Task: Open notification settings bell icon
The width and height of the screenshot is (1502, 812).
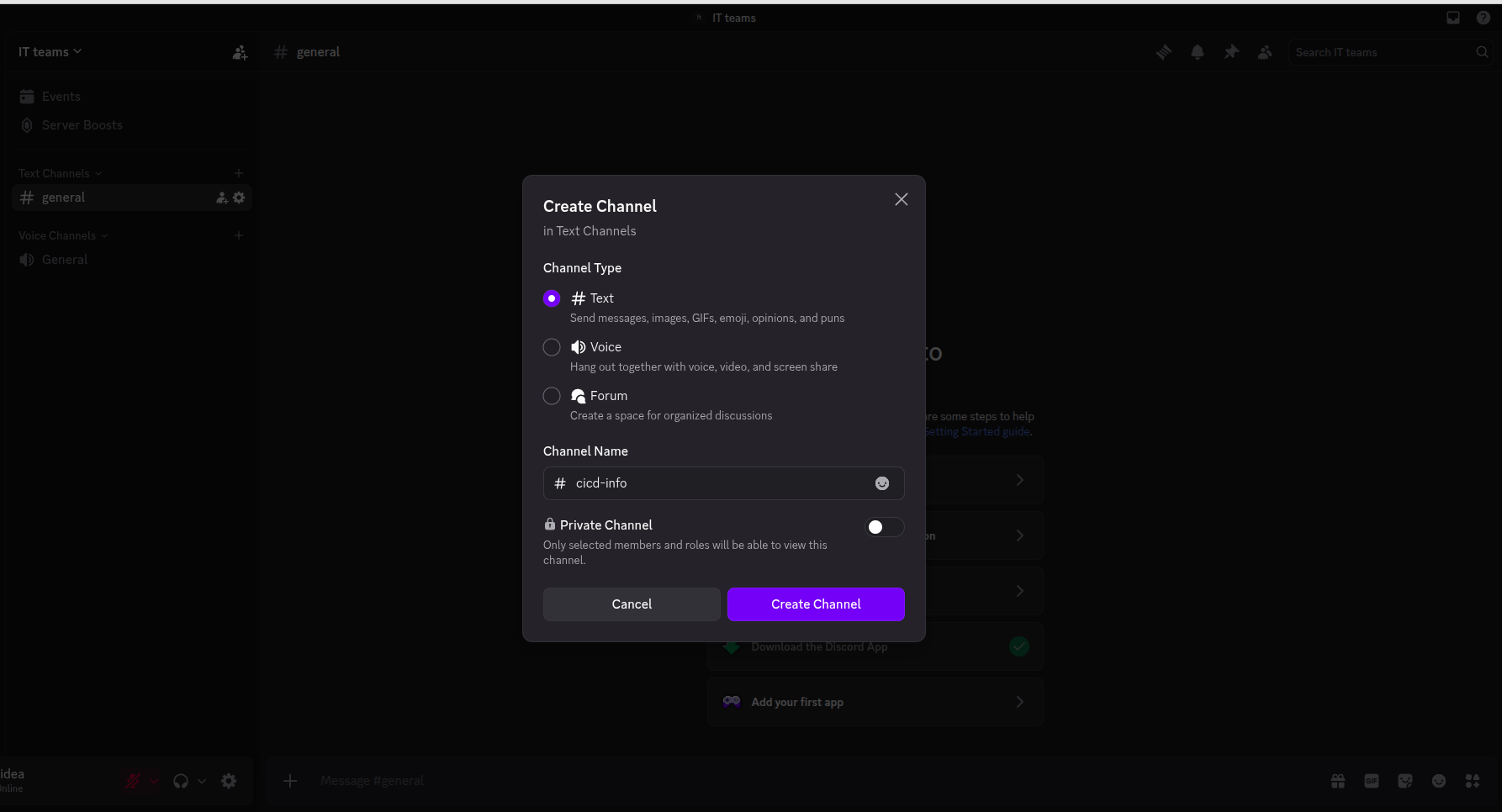Action: (1198, 52)
